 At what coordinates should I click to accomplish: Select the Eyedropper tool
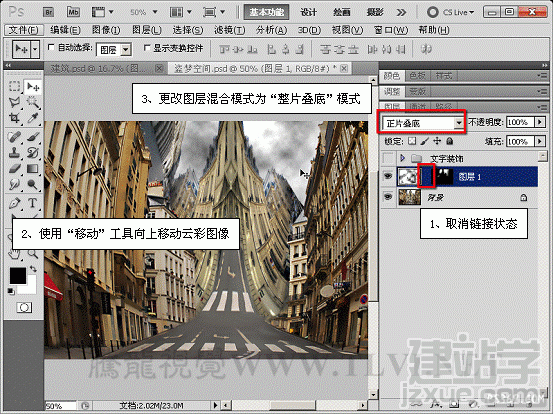[33, 118]
